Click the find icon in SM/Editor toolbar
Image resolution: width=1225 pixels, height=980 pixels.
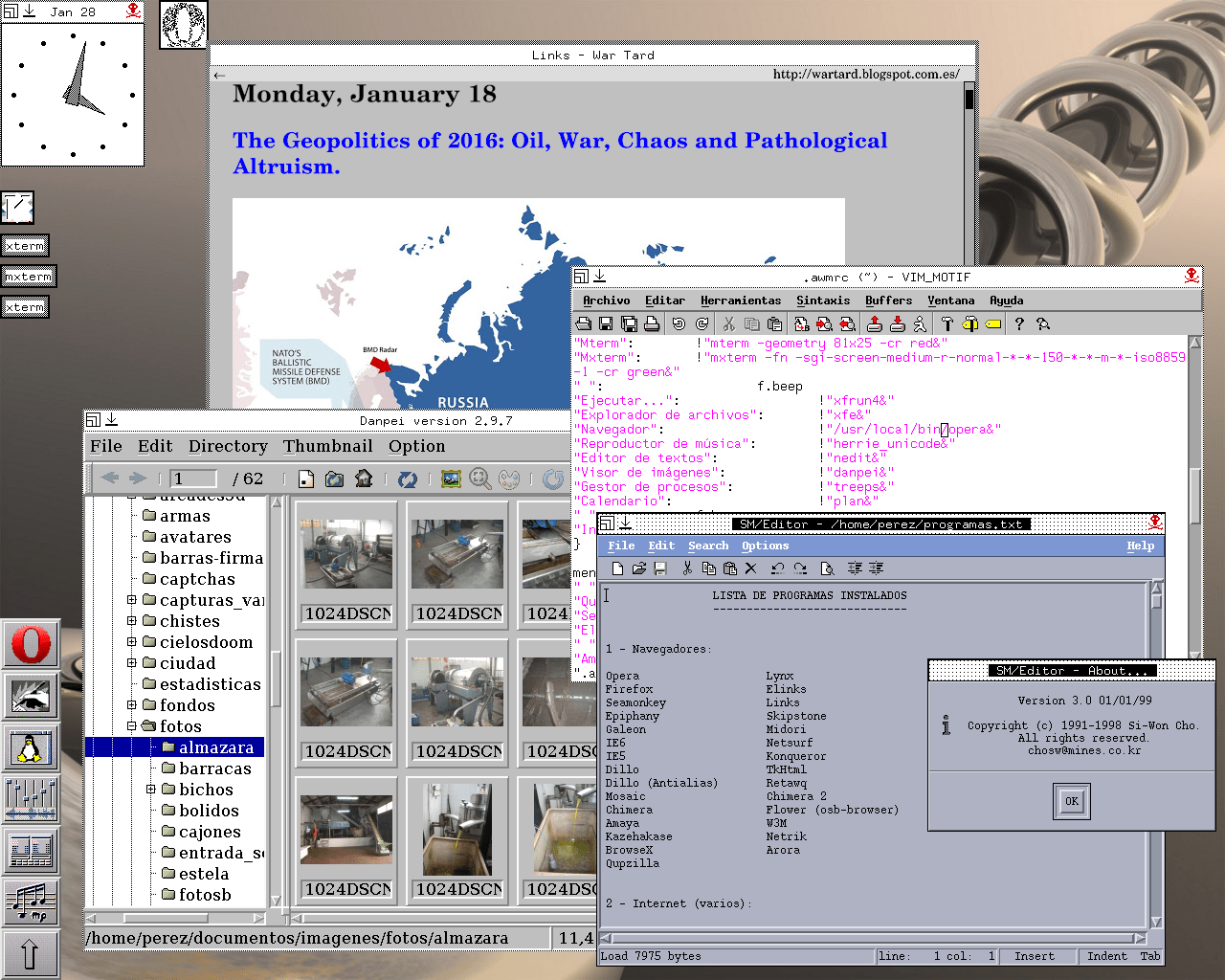[827, 568]
